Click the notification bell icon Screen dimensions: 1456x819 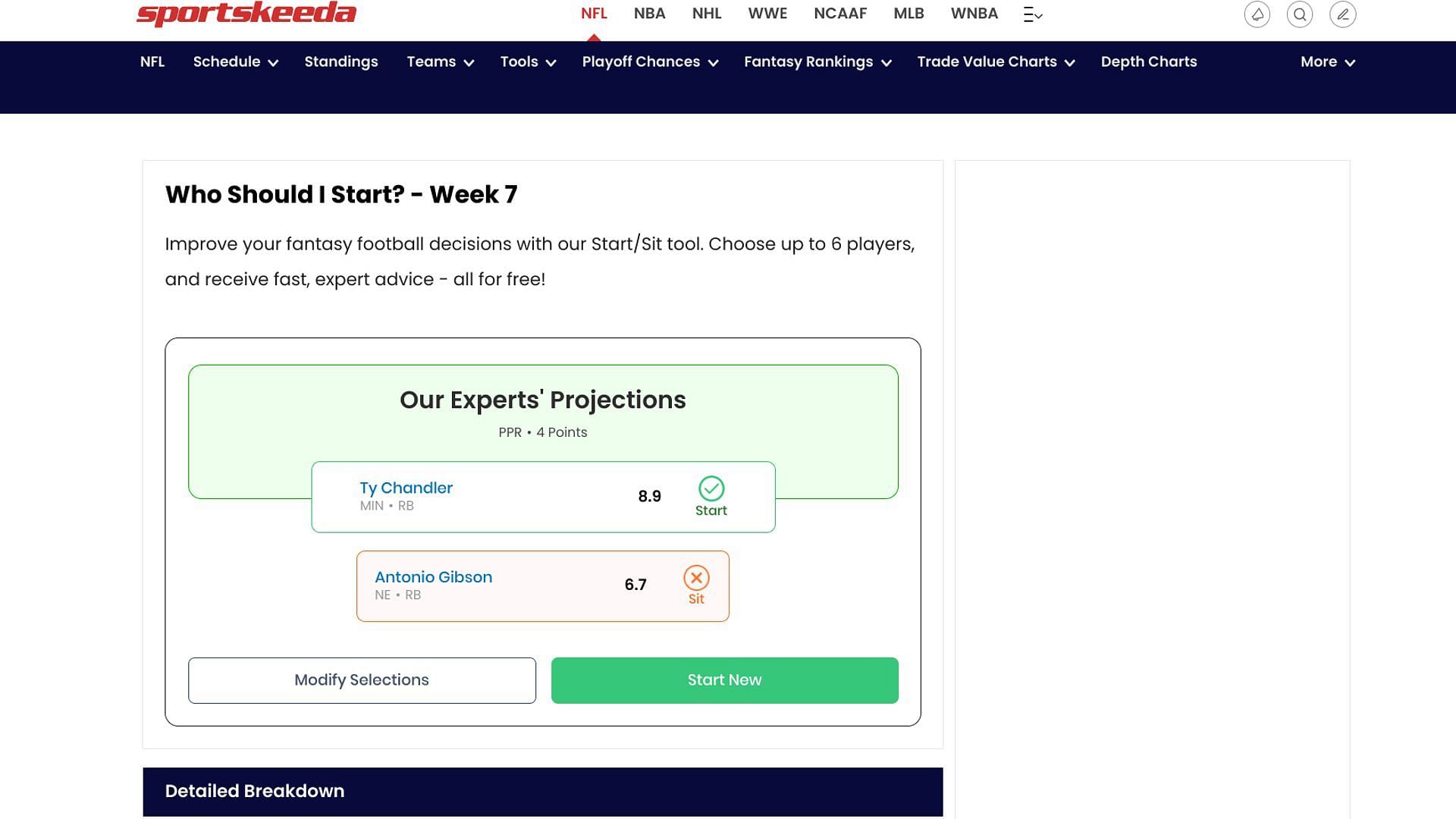(x=1257, y=14)
